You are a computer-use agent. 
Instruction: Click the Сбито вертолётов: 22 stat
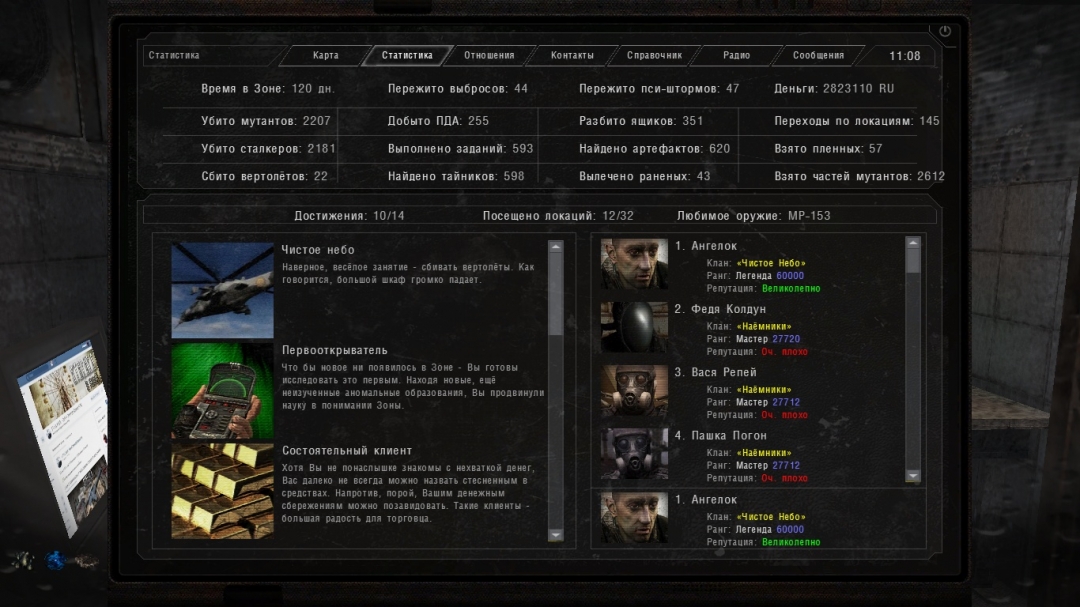pyautogui.click(x=264, y=176)
